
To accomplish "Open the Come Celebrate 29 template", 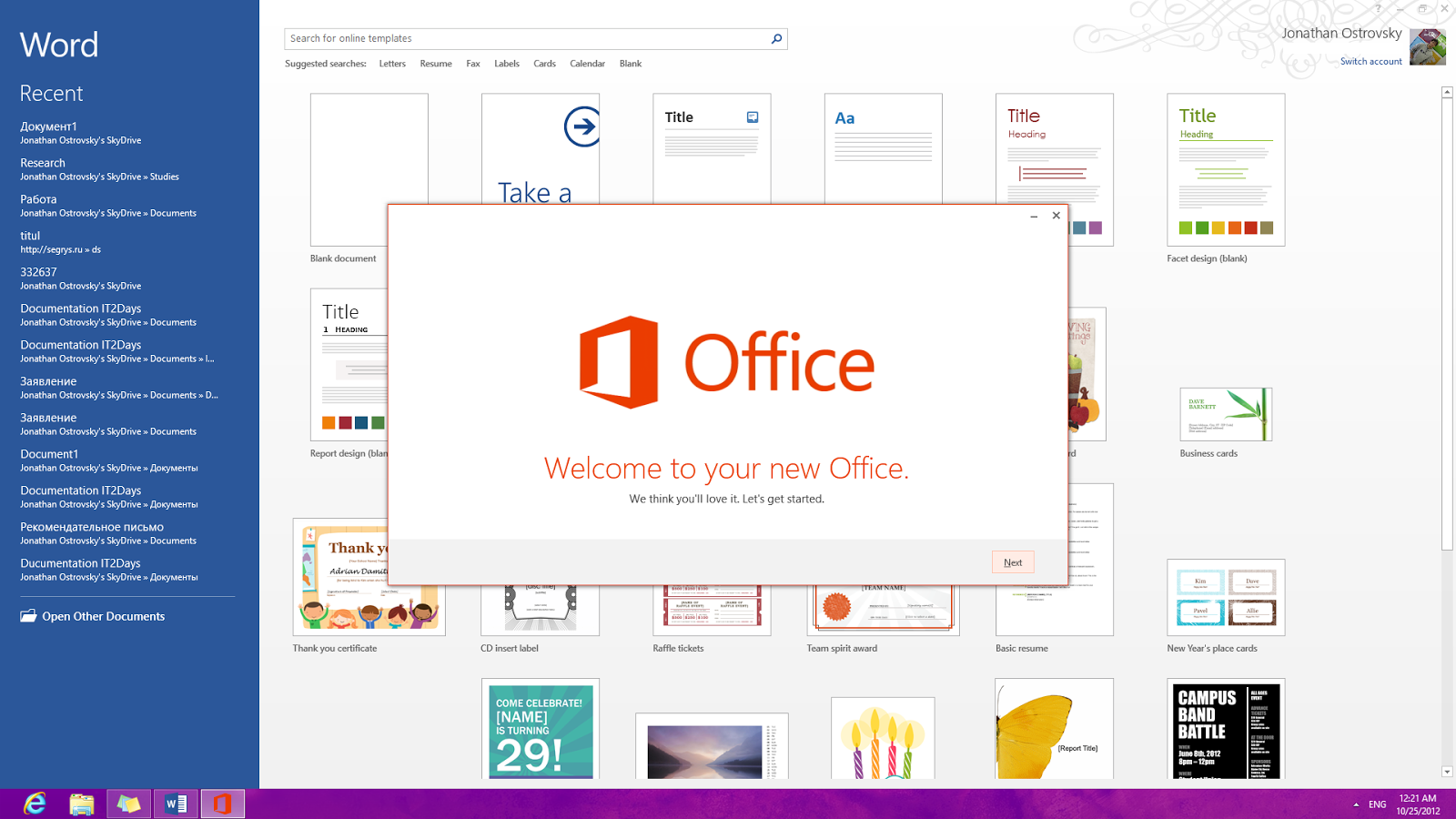I will pyautogui.click(x=541, y=729).
